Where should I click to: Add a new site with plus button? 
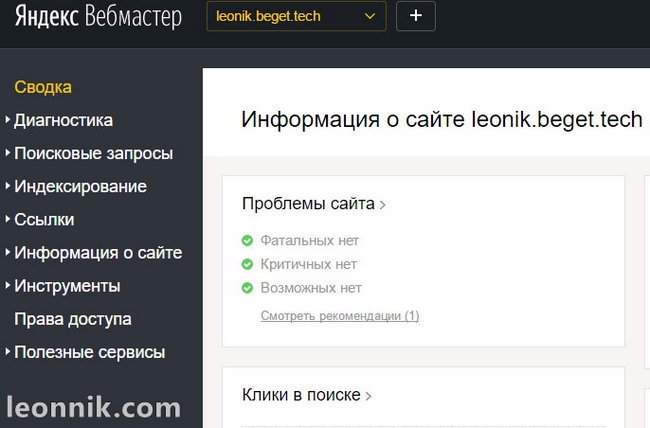(x=416, y=16)
